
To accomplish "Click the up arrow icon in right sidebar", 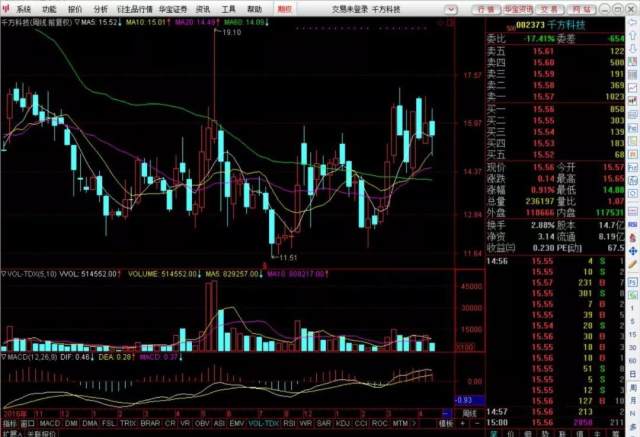I will [x=633, y=36].
